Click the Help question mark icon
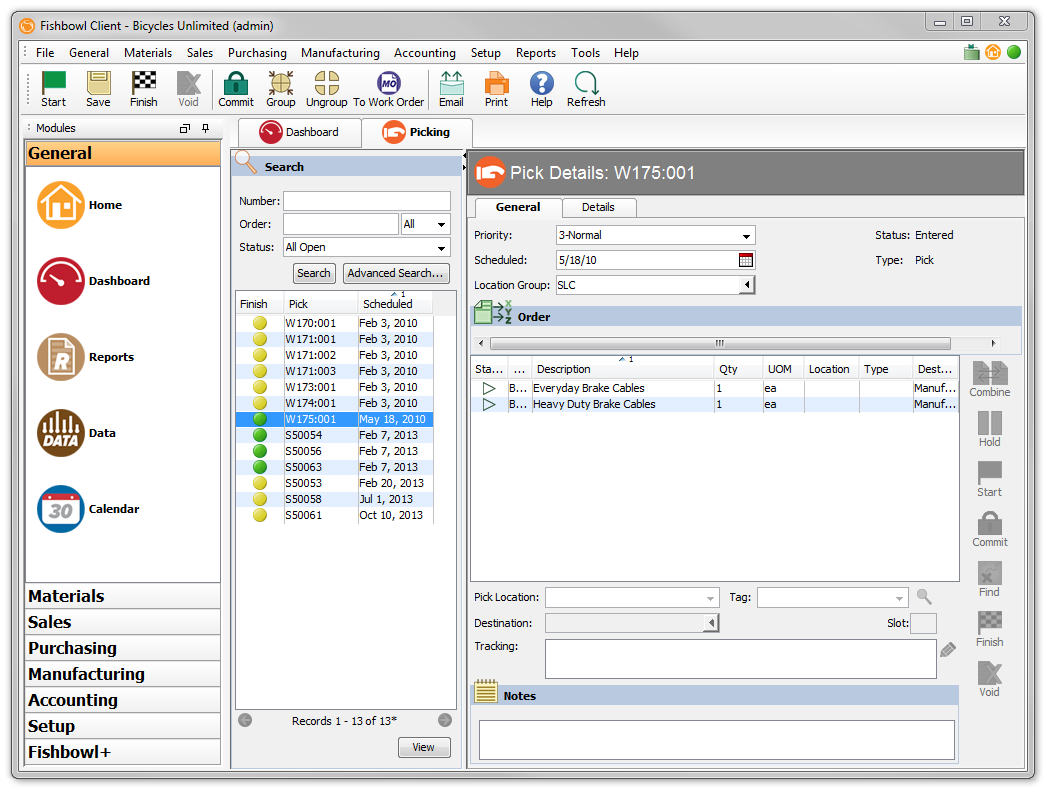 pos(542,89)
